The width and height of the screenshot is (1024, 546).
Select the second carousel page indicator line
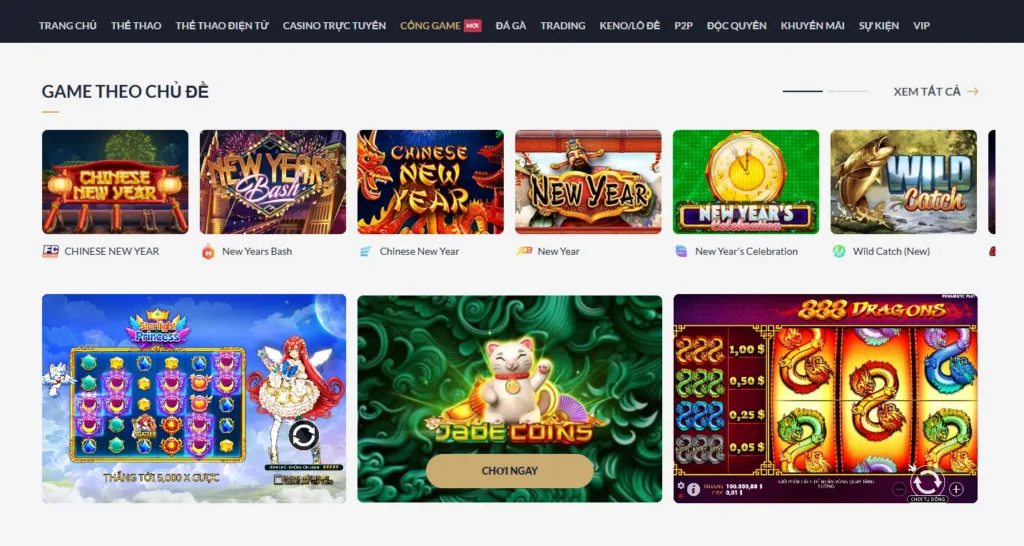point(848,91)
